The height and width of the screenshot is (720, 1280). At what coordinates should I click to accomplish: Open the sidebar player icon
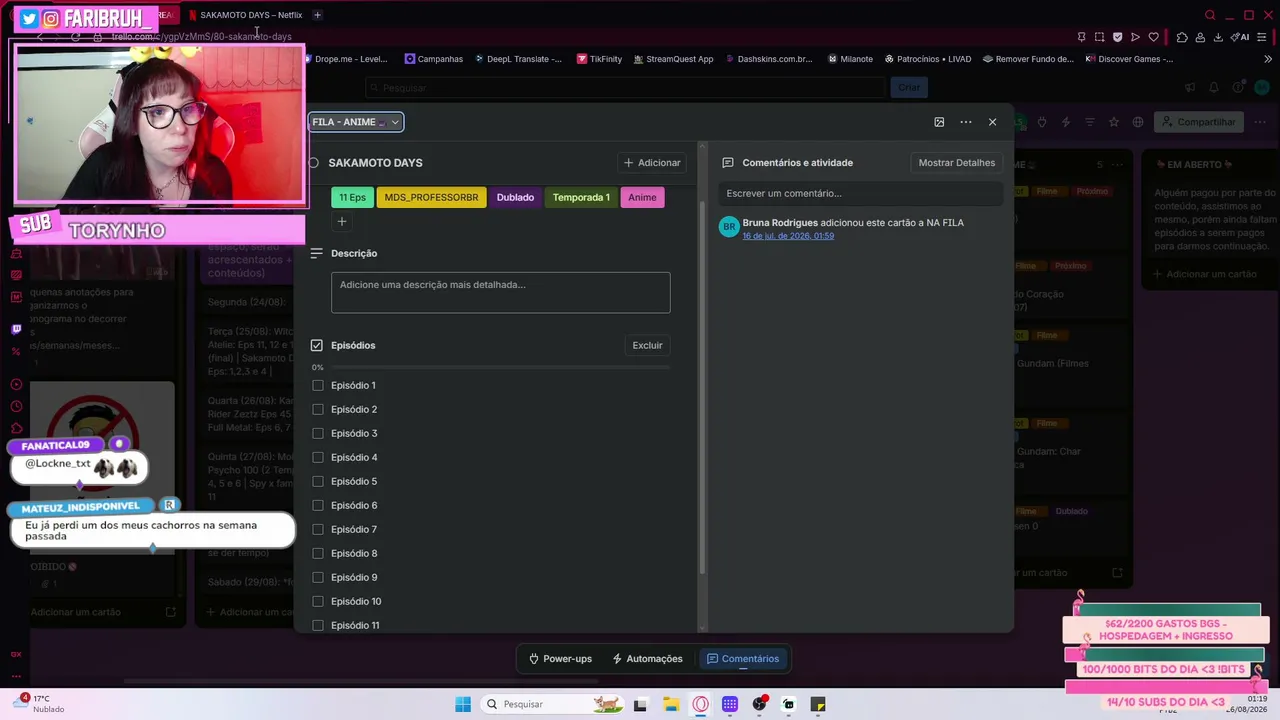point(16,384)
